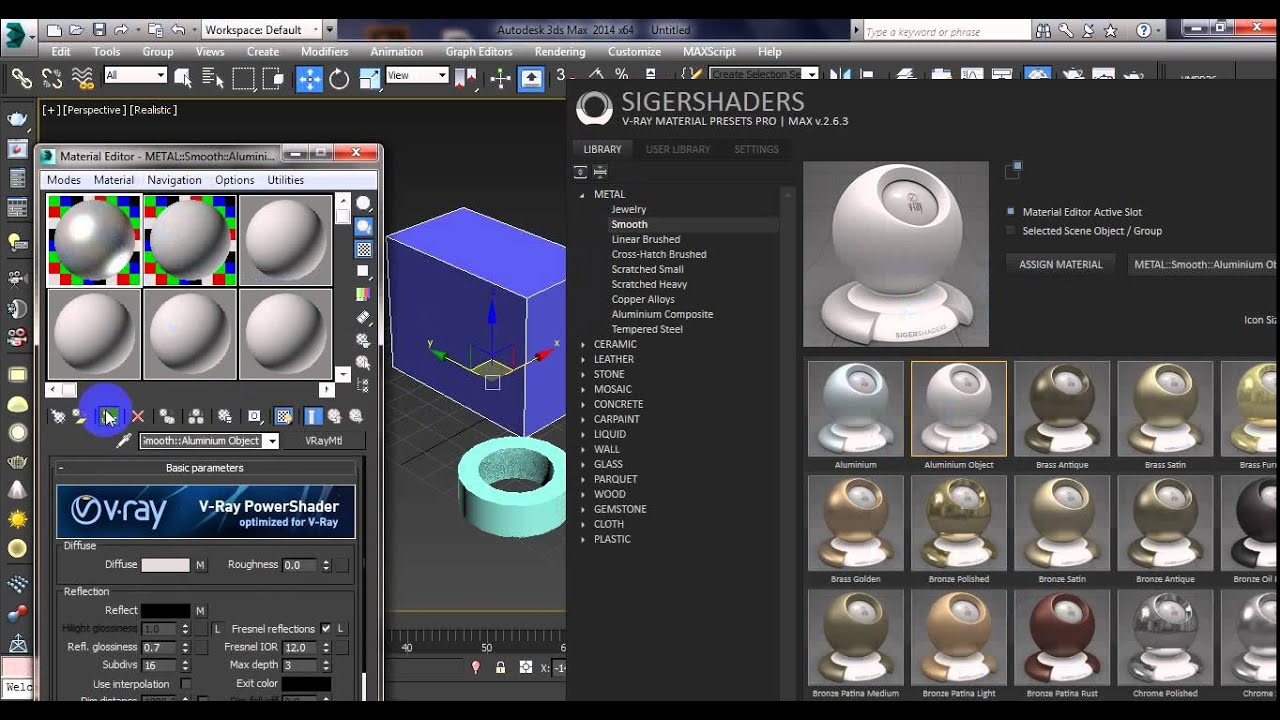Toggle the L lock beside Fresnel reflections
The image size is (1280, 720).
[x=341, y=629]
